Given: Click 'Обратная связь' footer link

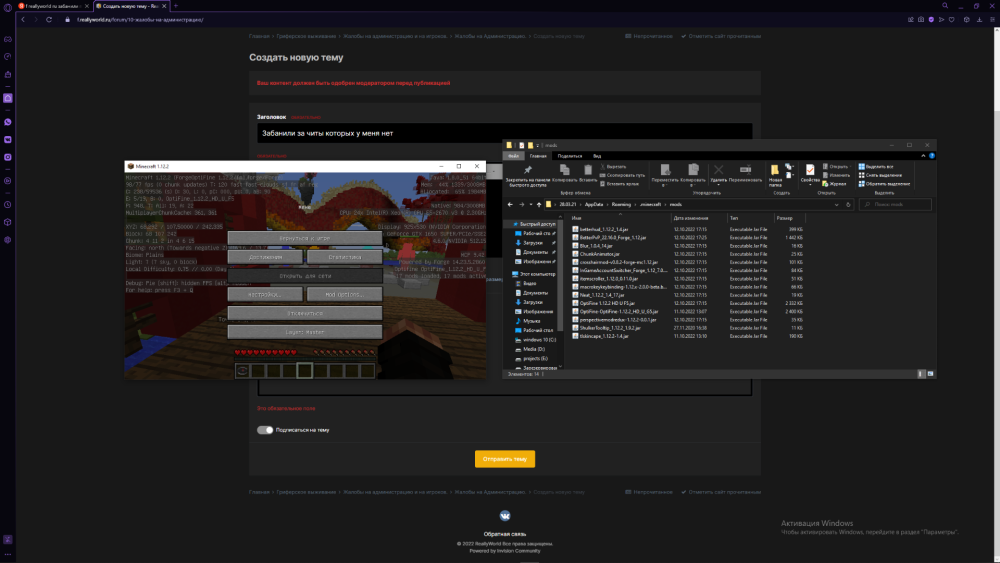Looking at the screenshot, I should coord(504,534).
